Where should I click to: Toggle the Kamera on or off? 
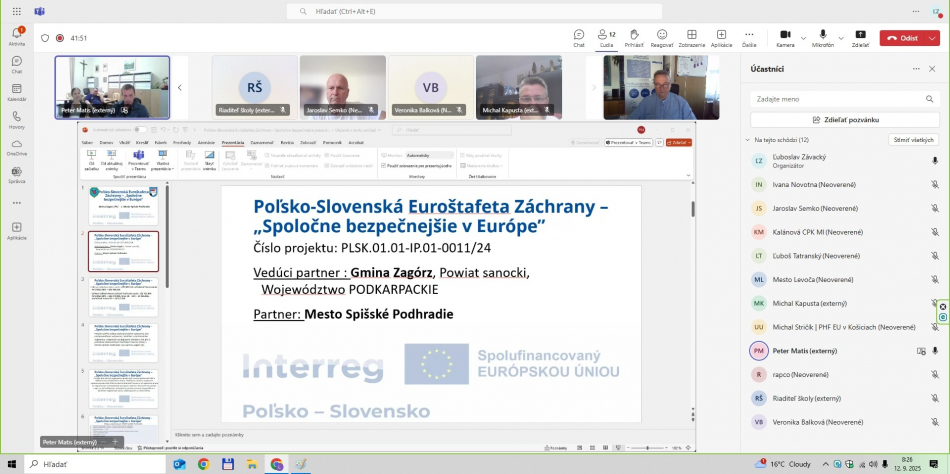[785, 37]
